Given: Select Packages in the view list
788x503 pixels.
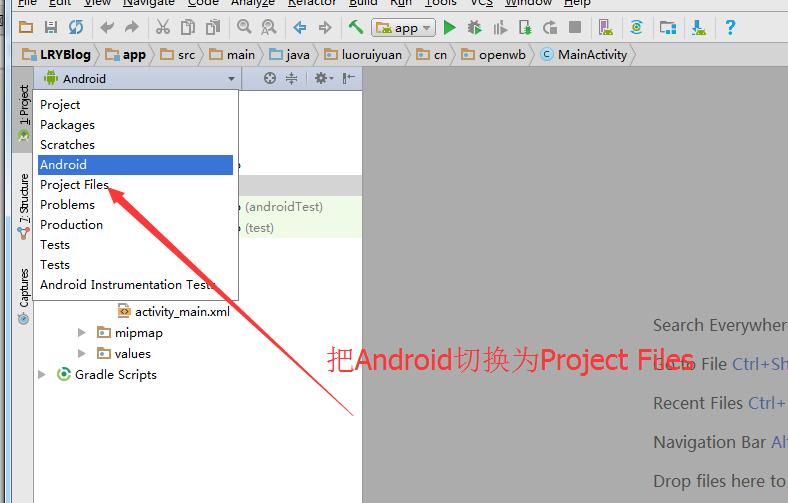Looking at the screenshot, I should 135,125.
